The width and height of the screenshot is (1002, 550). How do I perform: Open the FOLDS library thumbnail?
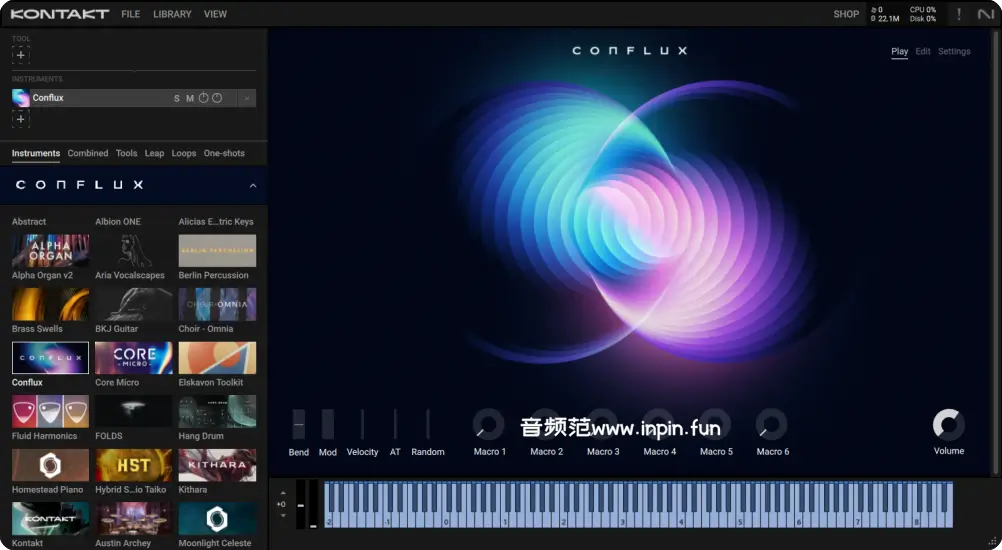[x=134, y=411]
